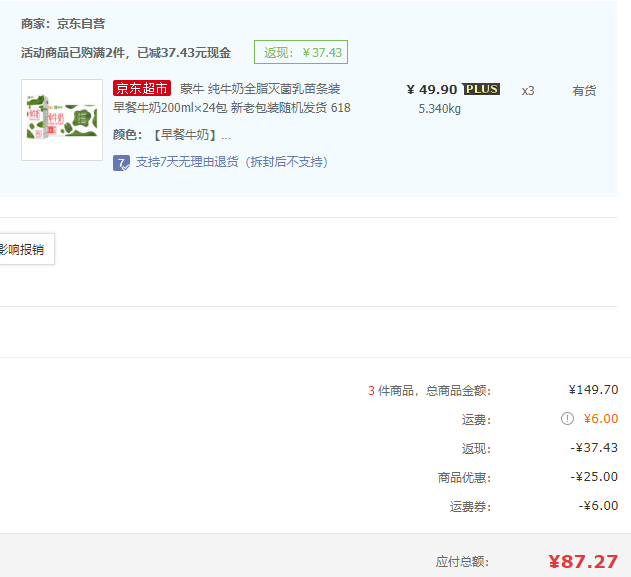The height and width of the screenshot is (577, 631).
Task: Open the 蒙牛 纯牛奶全脂灭菌乳苗条装 product title
Action: coord(260,89)
